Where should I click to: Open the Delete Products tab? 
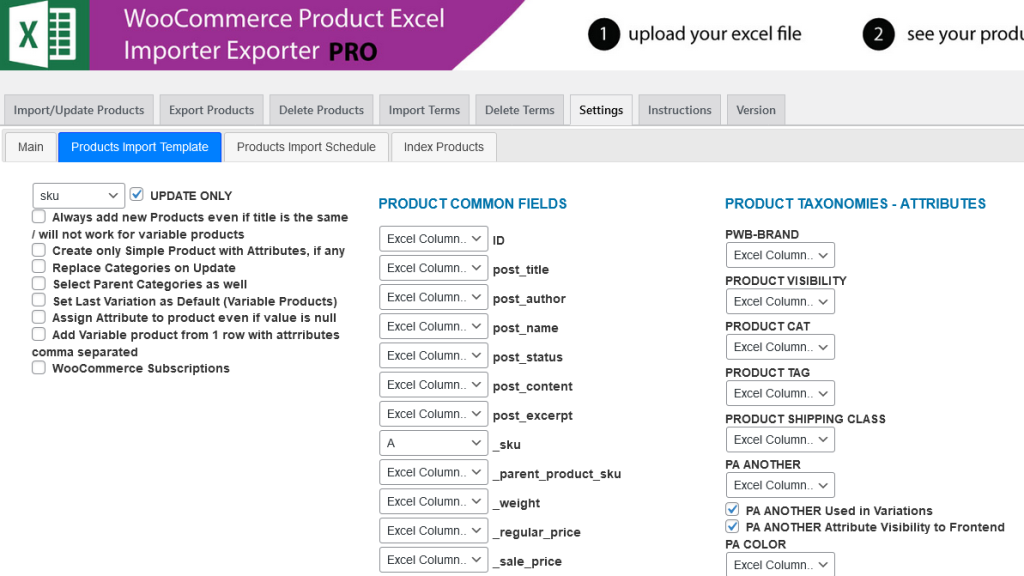pos(321,110)
